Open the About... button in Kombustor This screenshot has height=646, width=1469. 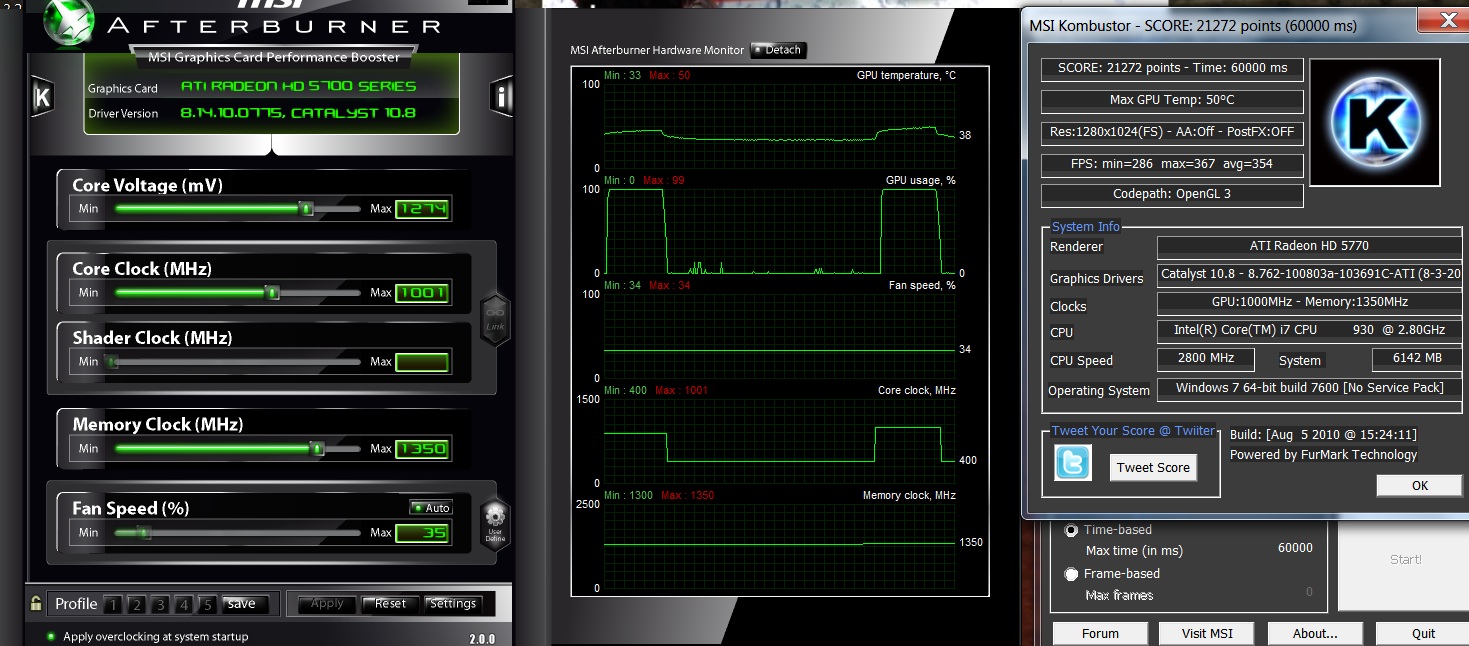pos(1315,633)
